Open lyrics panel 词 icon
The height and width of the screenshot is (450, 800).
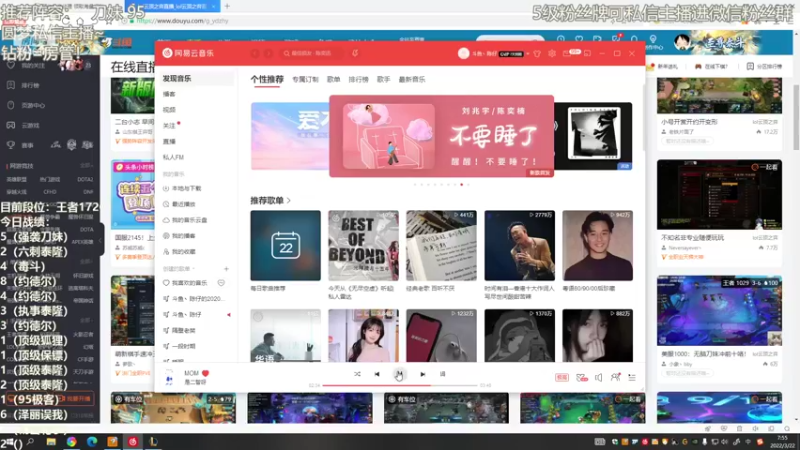442,374
